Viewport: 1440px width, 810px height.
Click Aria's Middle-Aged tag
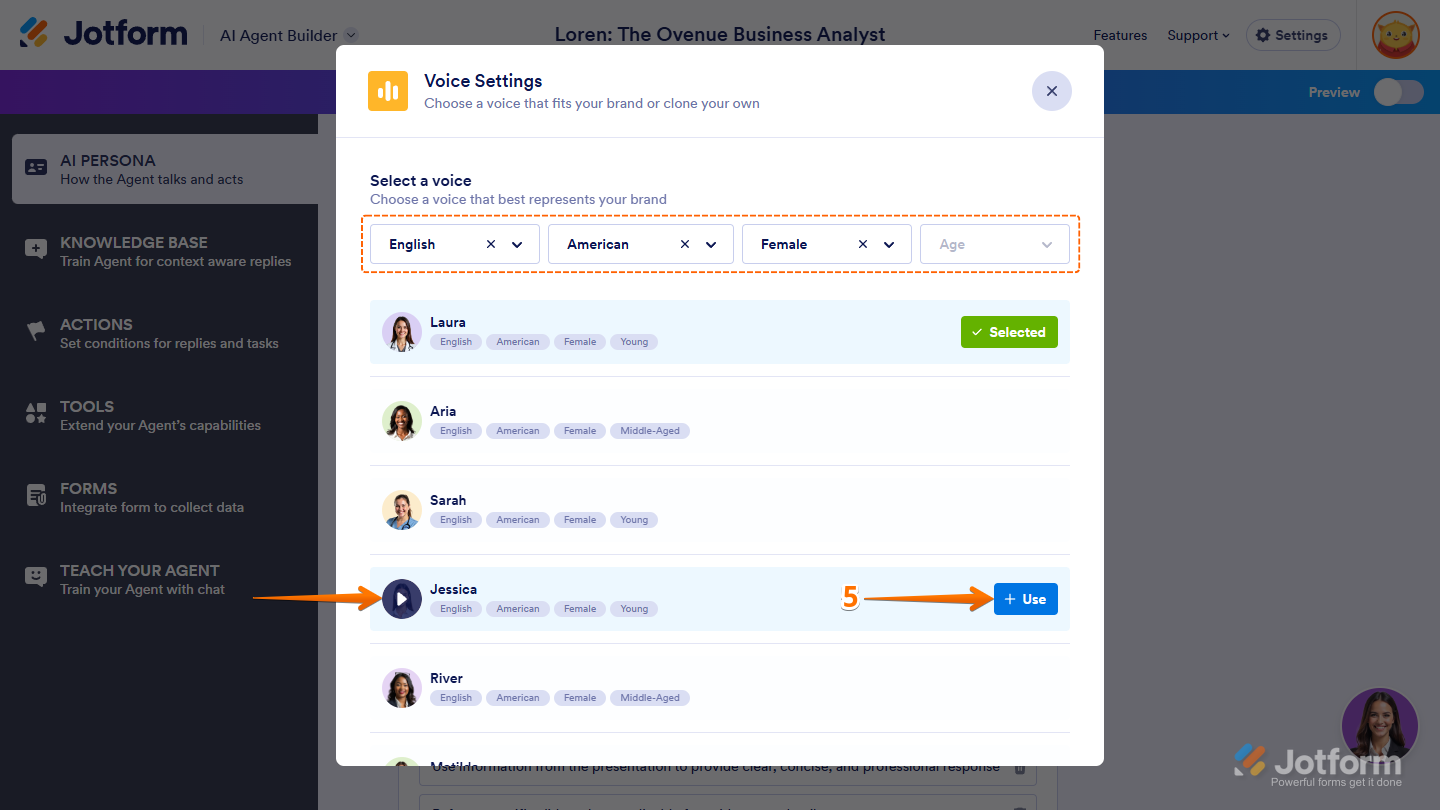[650, 431]
